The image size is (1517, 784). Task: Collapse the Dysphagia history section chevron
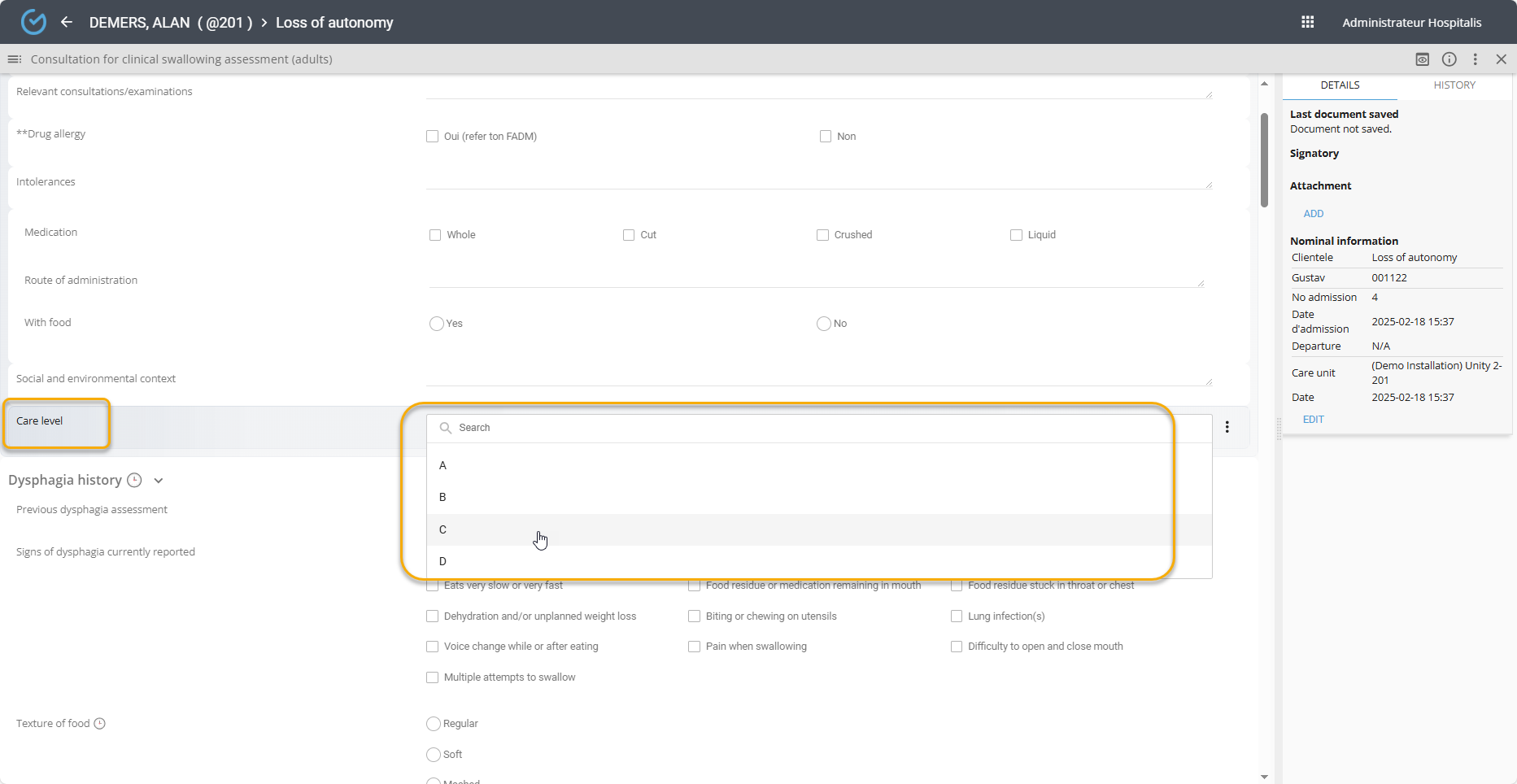[159, 481]
